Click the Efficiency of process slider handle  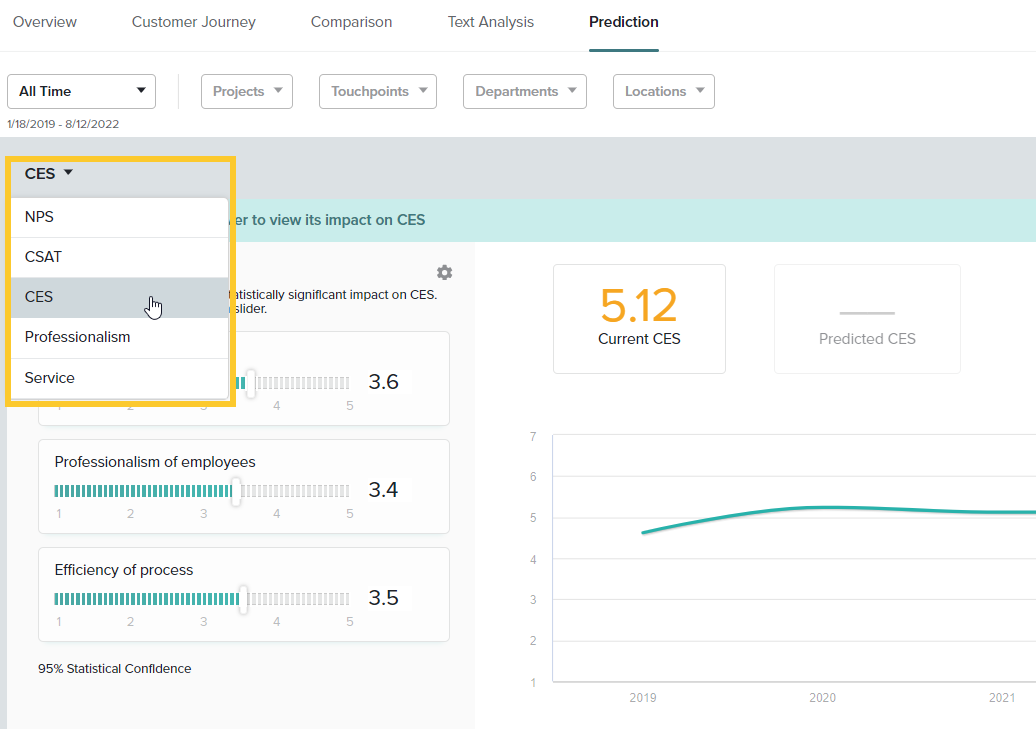243,598
